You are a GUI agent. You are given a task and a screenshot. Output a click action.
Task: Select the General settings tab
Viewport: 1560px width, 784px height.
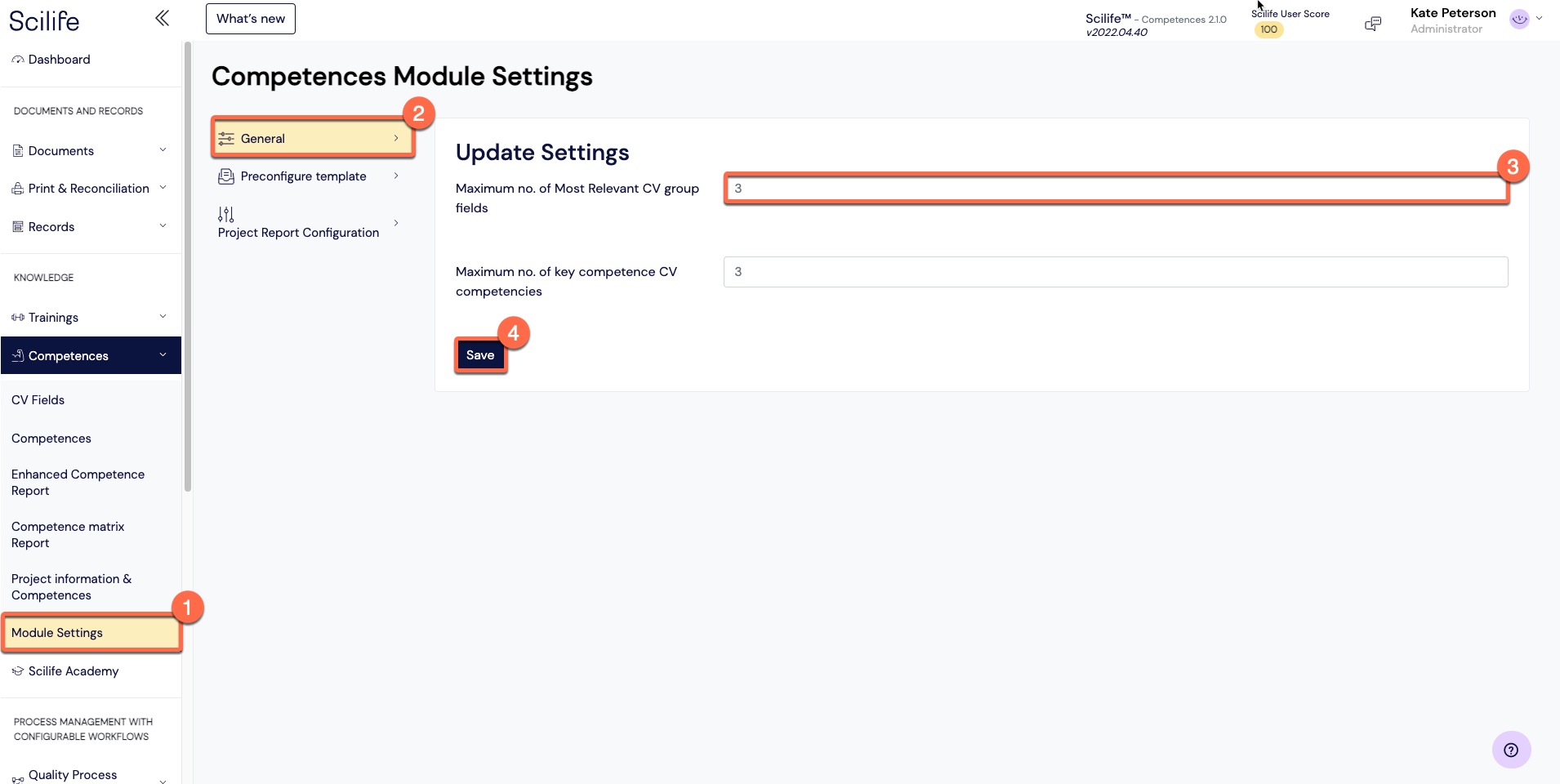click(313, 138)
